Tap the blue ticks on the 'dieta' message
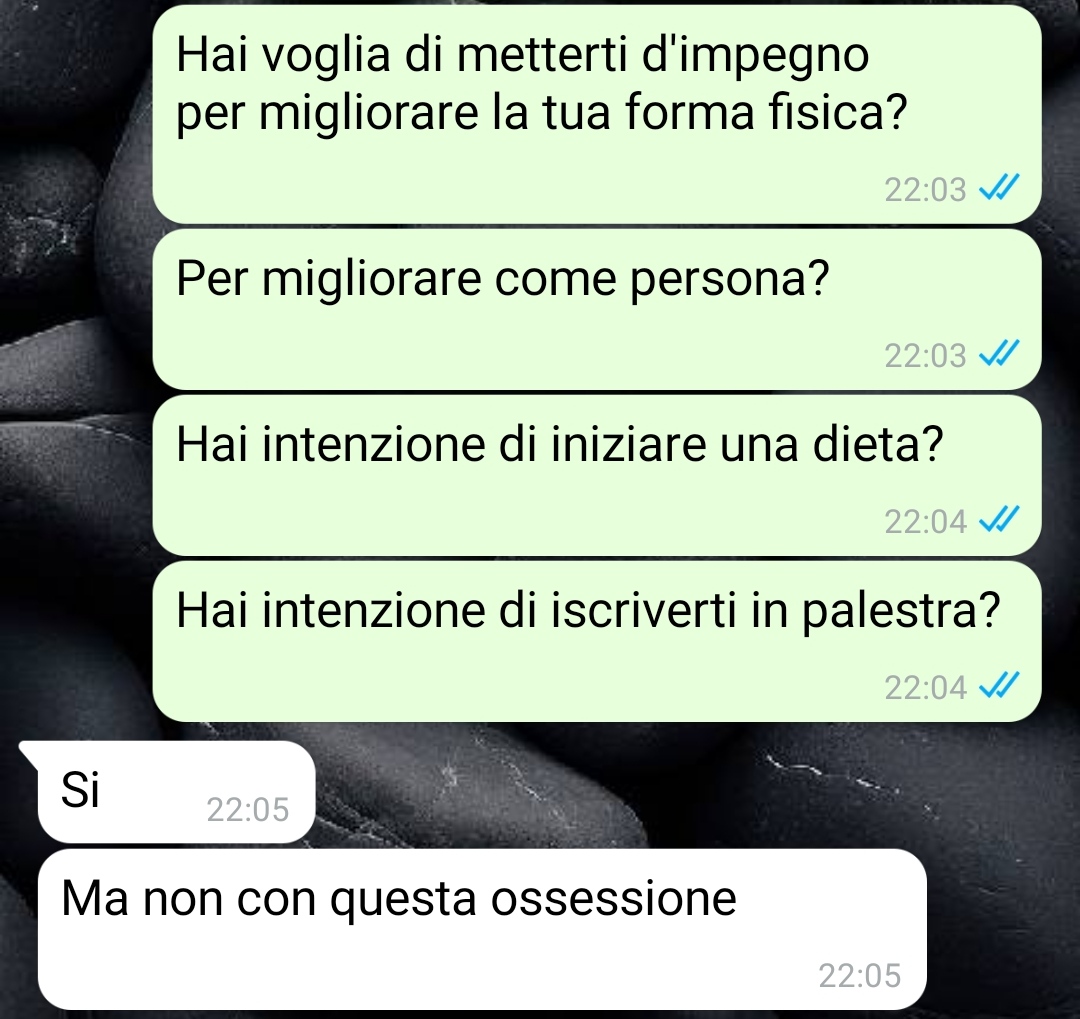 click(x=999, y=519)
